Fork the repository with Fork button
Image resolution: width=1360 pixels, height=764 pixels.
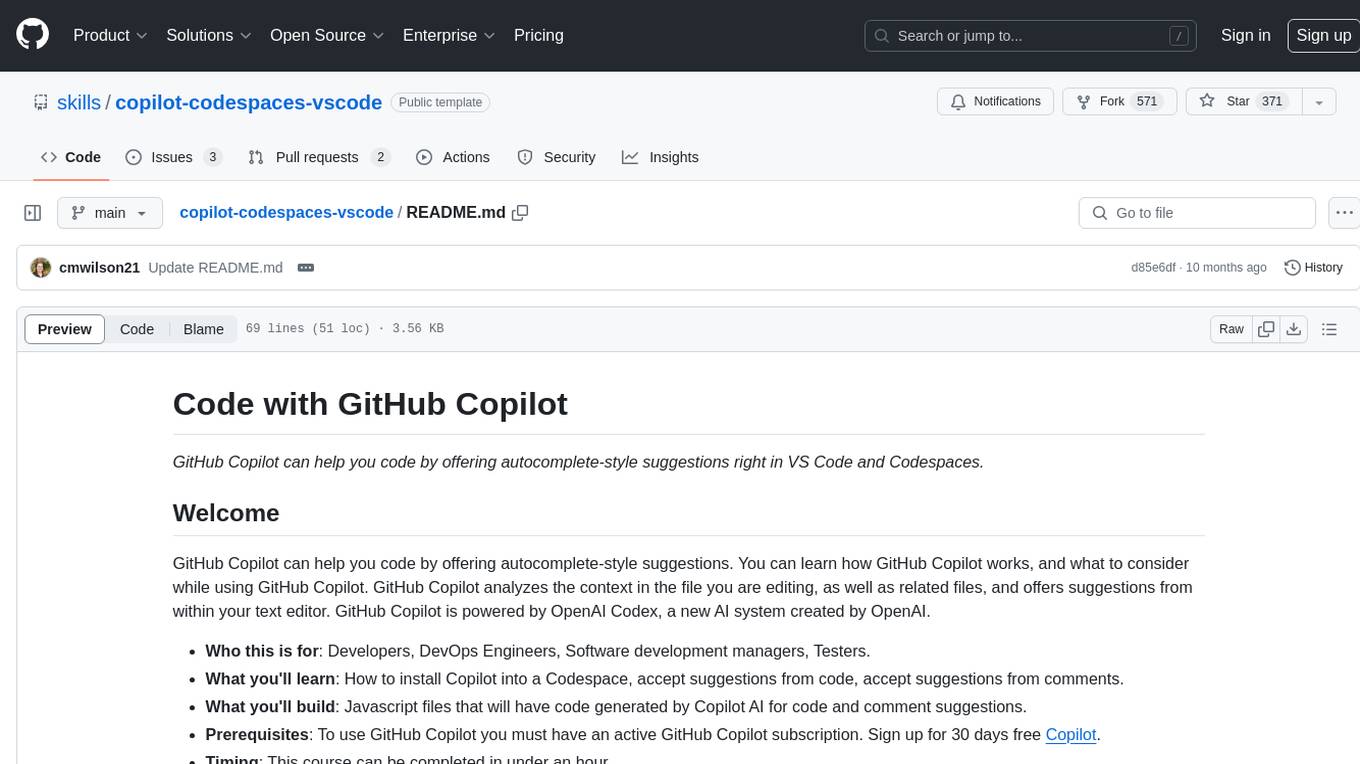coord(1118,102)
